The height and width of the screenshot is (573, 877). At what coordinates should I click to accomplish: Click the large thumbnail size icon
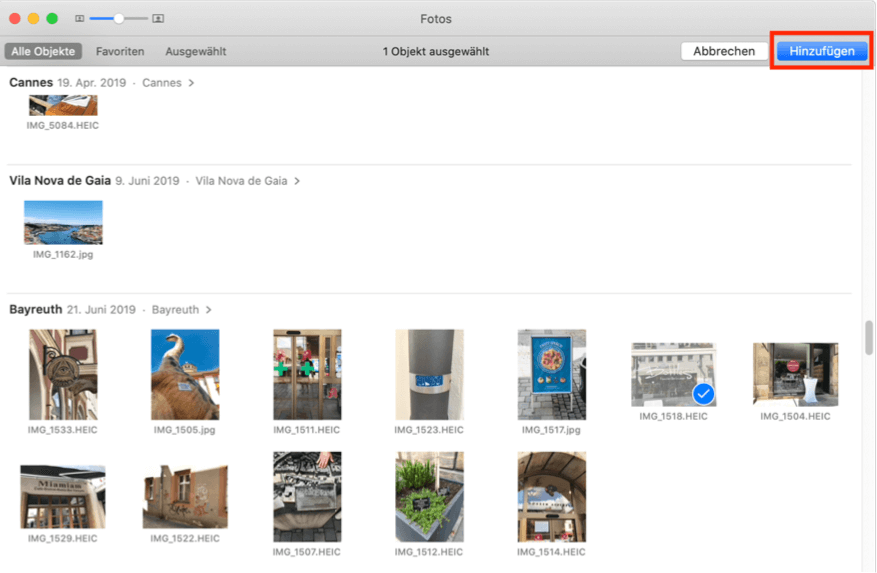(x=158, y=19)
